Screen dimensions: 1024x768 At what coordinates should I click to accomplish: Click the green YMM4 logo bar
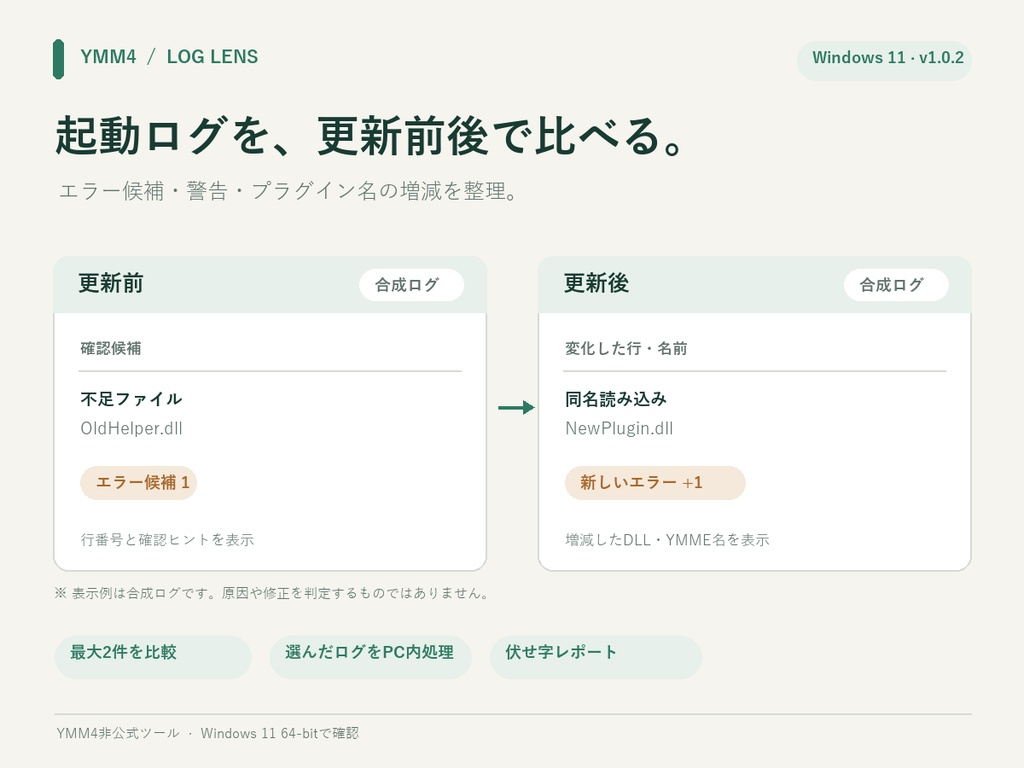59,59
